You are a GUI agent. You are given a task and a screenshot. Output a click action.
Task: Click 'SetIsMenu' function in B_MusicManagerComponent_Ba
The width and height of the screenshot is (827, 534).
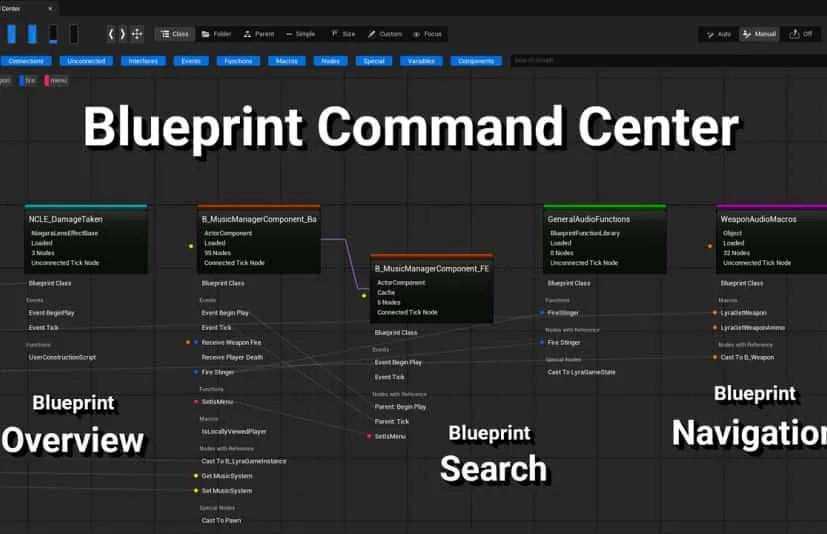[217, 402]
